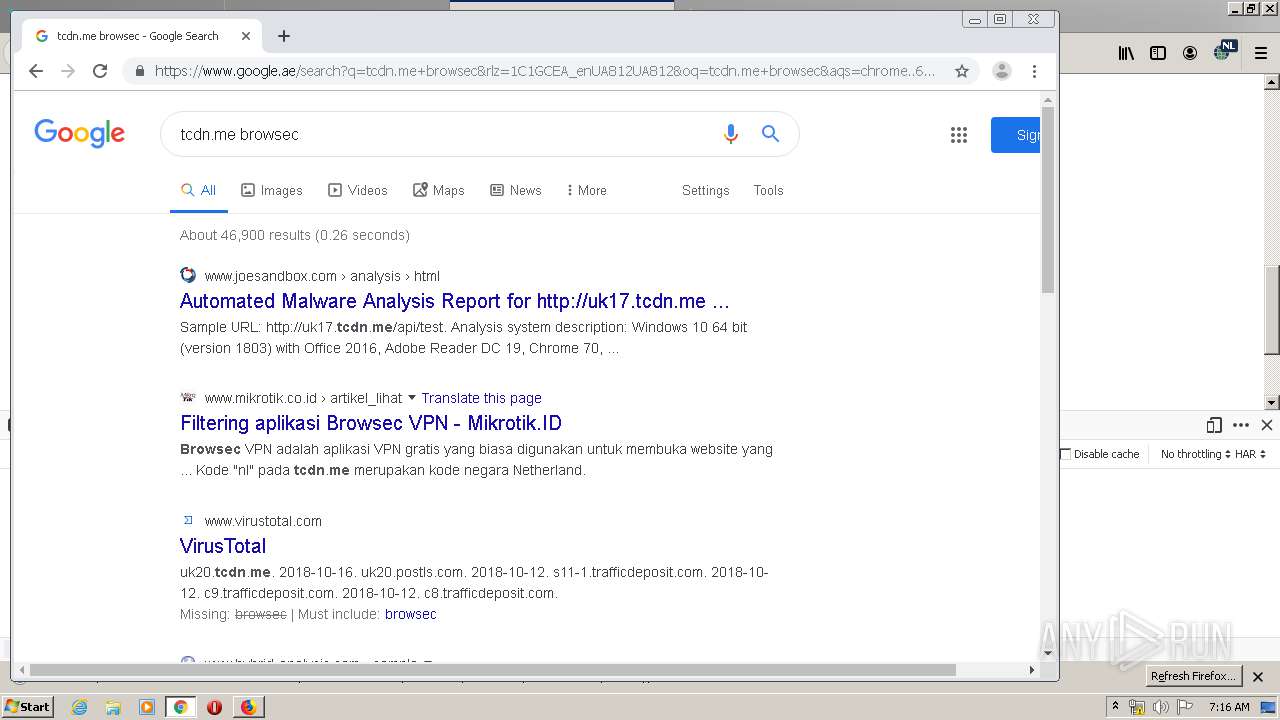Go back in Chrome history
This screenshot has width=1280, height=720.
[36, 71]
